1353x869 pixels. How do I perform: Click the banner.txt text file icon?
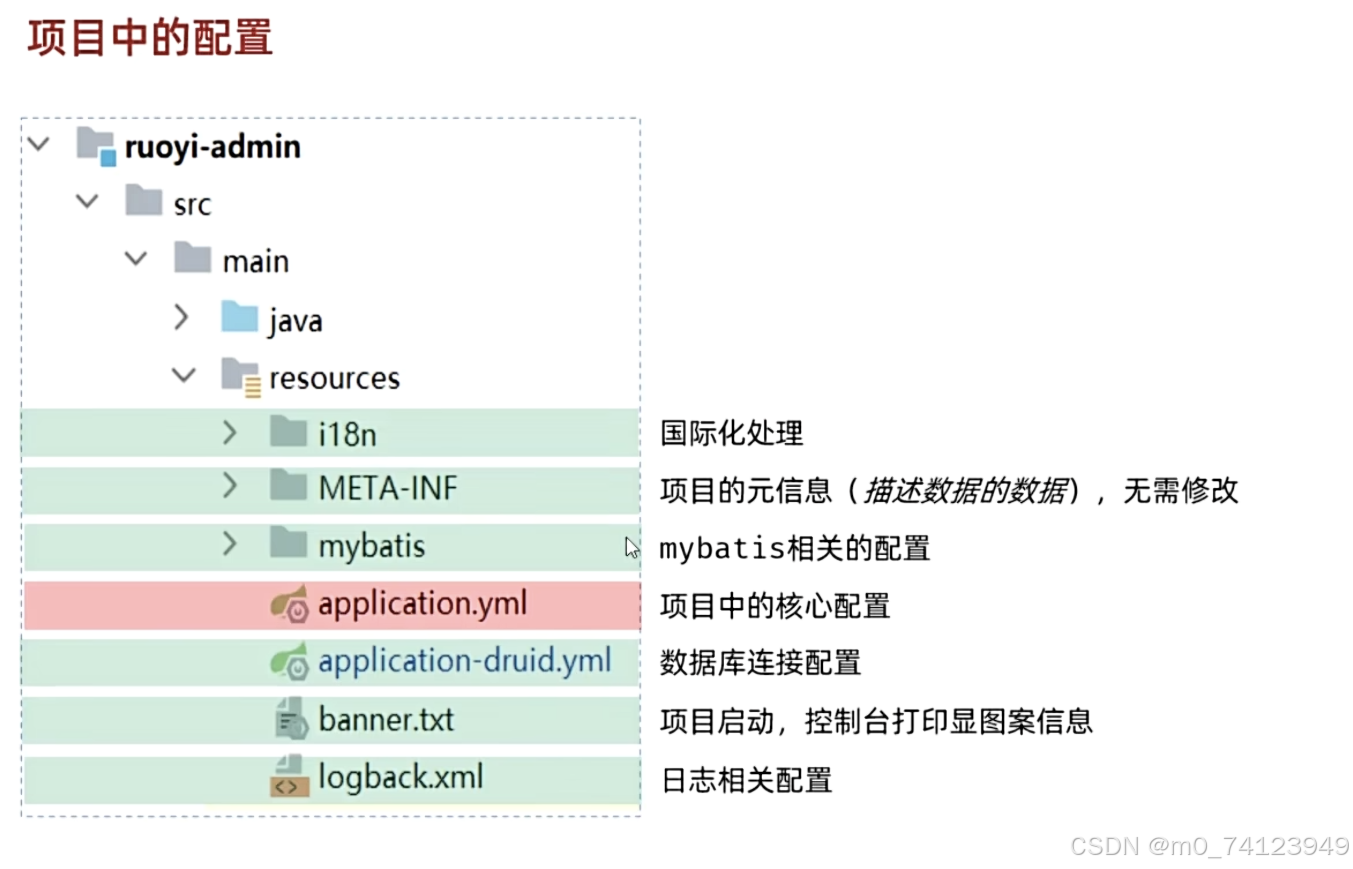pyautogui.click(x=291, y=719)
